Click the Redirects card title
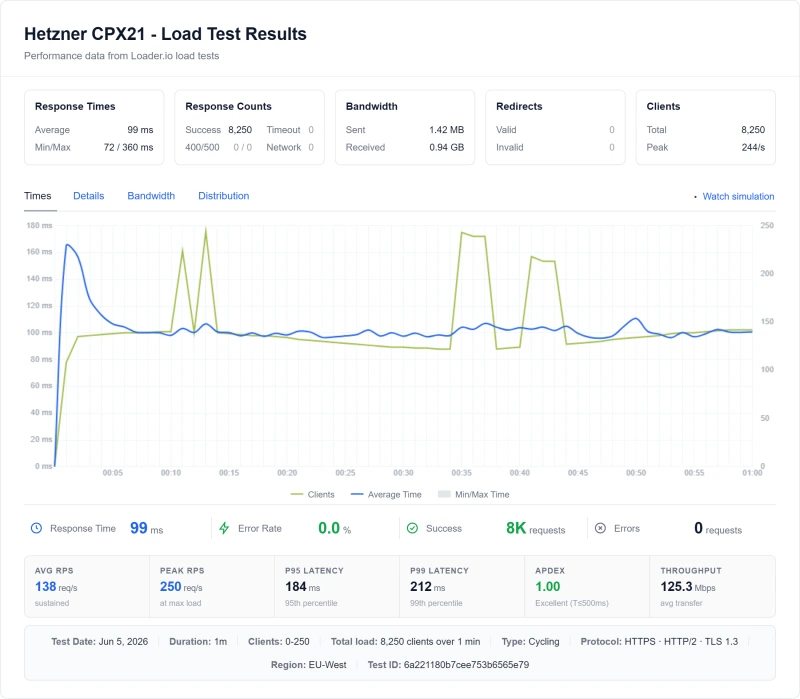Viewport: 800px width, 699px height. [x=519, y=106]
